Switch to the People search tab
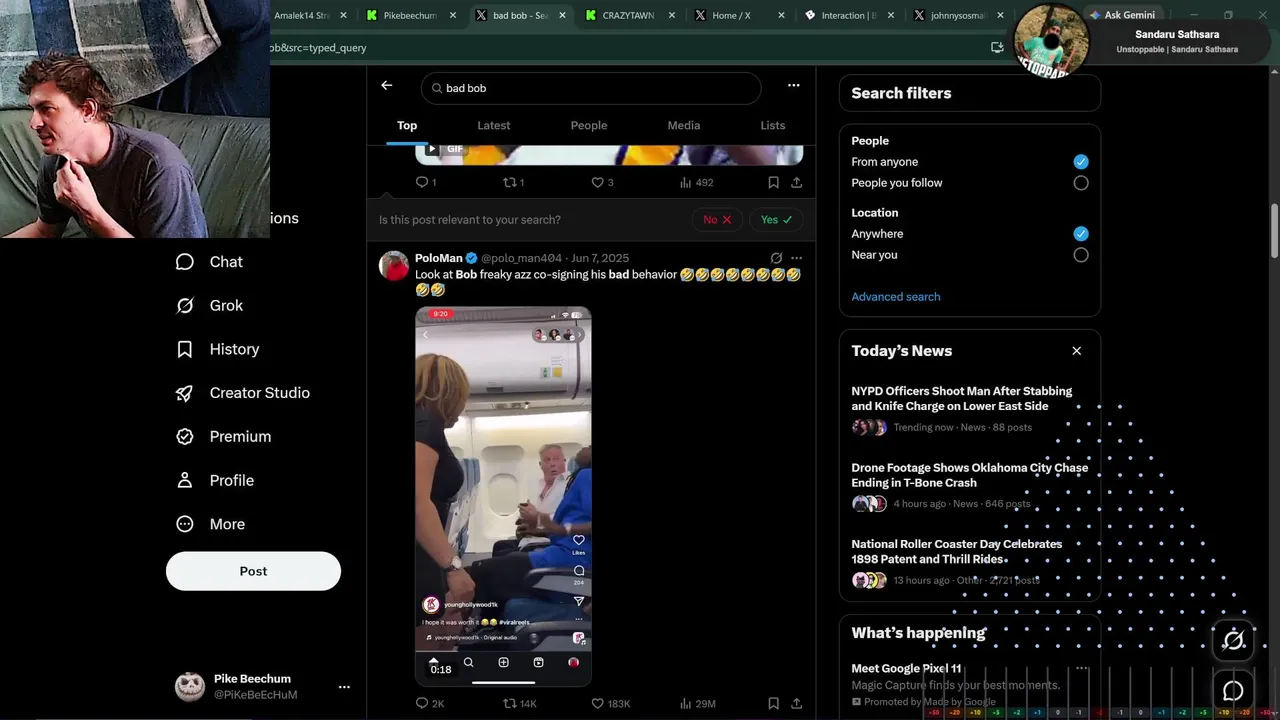1280x720 pixels. click(x=589, y=125)
